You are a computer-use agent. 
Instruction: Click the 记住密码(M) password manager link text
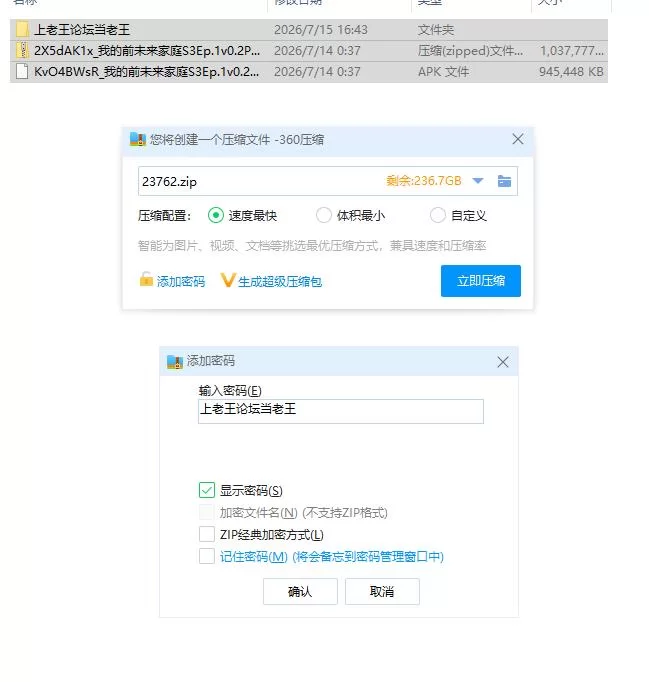[331, 556]
